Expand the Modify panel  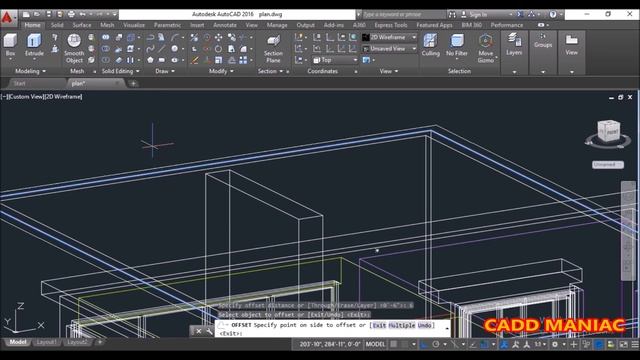click(x=221, y=71)
